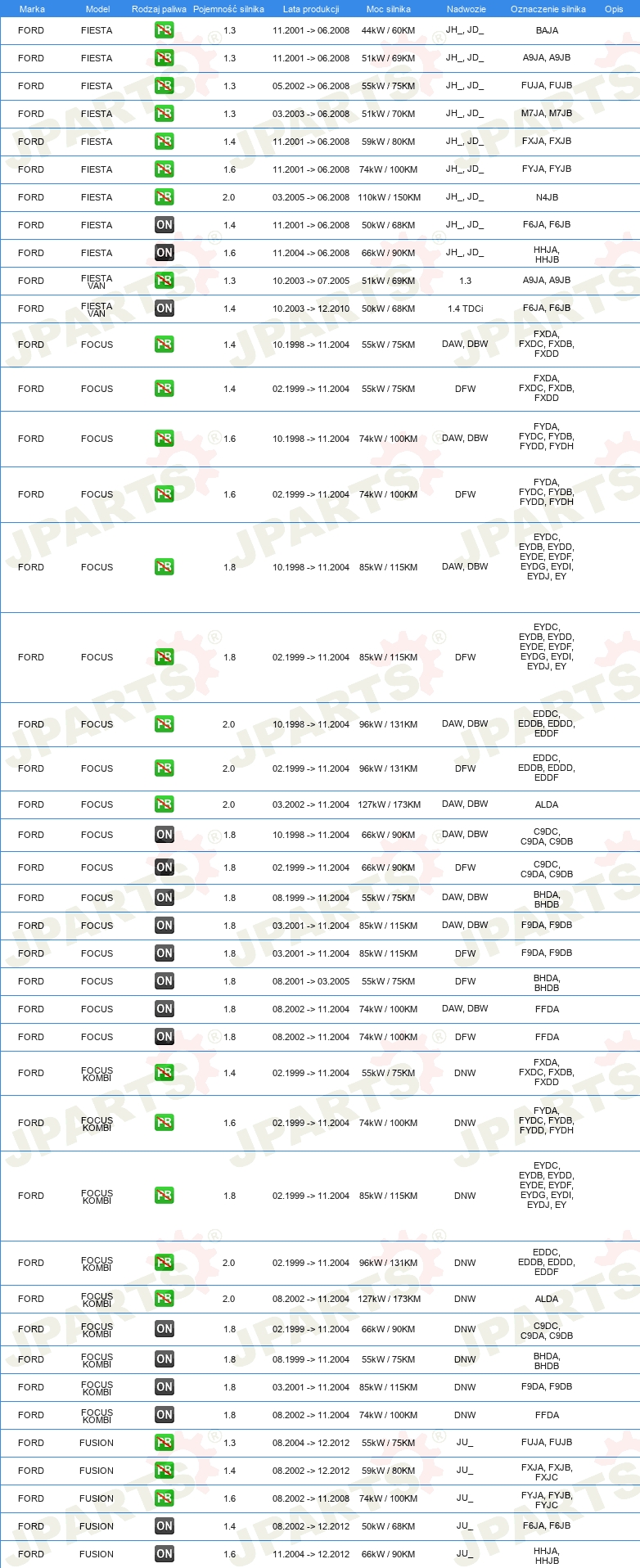Click engine codes 'FXJA, FXJB, FXJC' cell

click(547, 1472)
